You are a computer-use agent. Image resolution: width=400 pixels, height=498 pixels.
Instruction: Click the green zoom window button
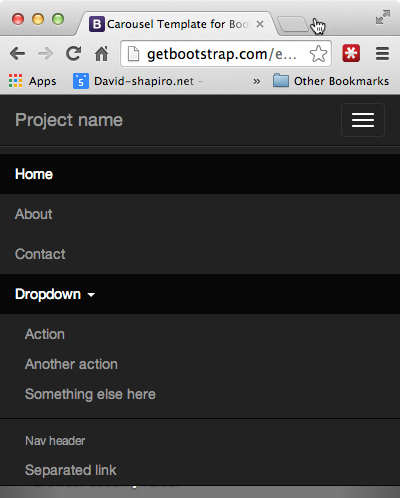58,19
